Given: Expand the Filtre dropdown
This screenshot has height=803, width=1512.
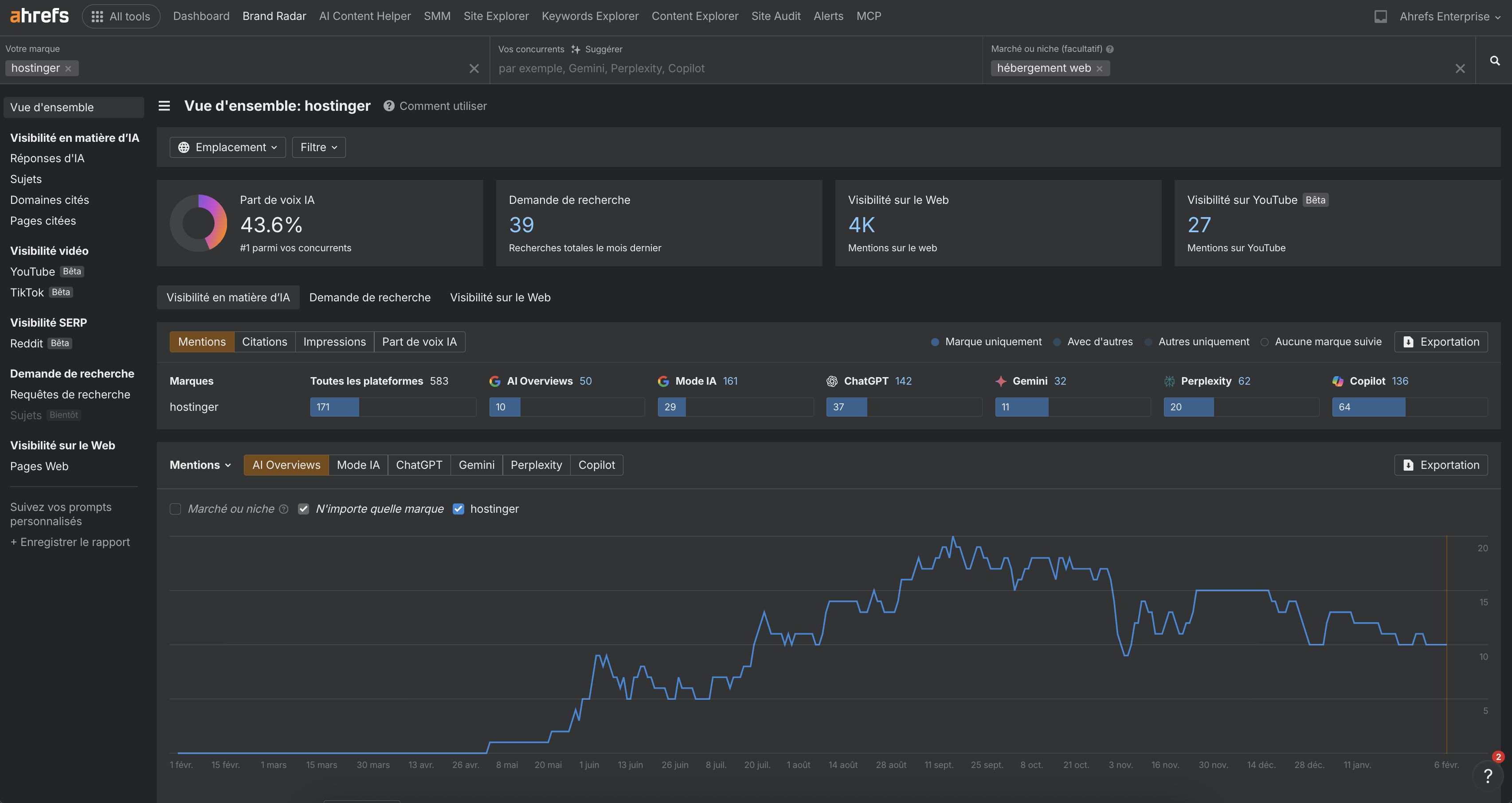Looking at the screenshot, I should coord(319,147).
